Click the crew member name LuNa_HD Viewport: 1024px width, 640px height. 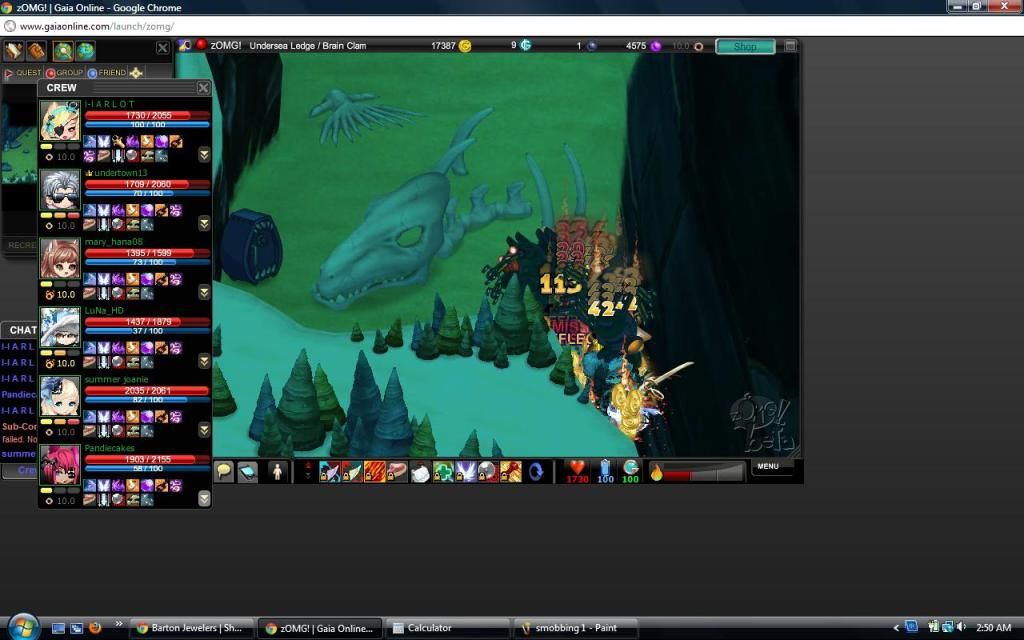[104, 310]
